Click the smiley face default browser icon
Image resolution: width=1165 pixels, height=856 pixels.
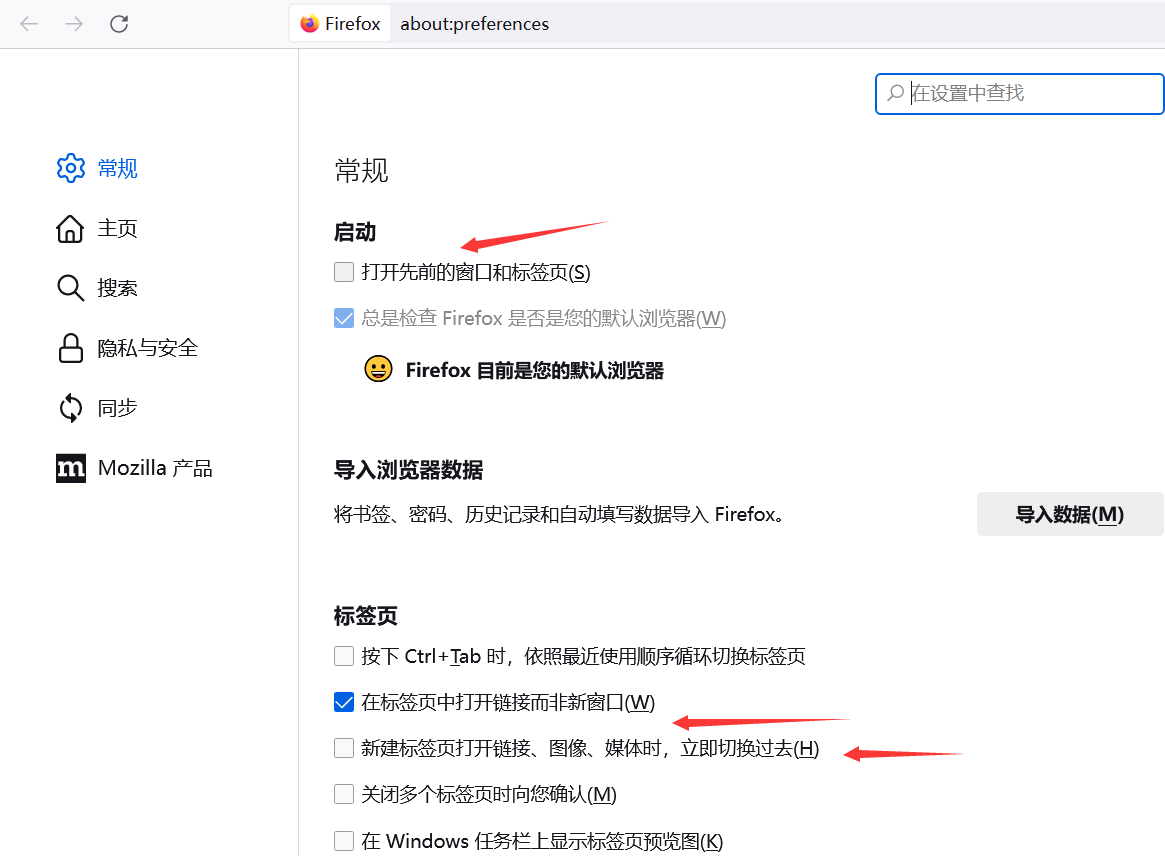coord(378,369)
